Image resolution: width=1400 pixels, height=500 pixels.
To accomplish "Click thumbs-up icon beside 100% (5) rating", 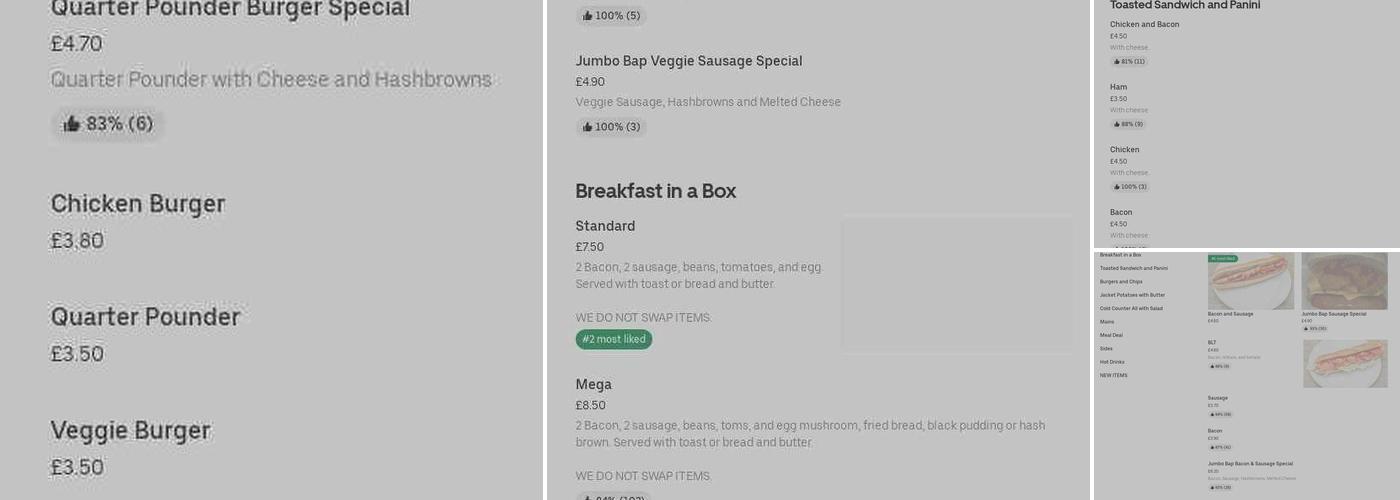I will [587, 16].
